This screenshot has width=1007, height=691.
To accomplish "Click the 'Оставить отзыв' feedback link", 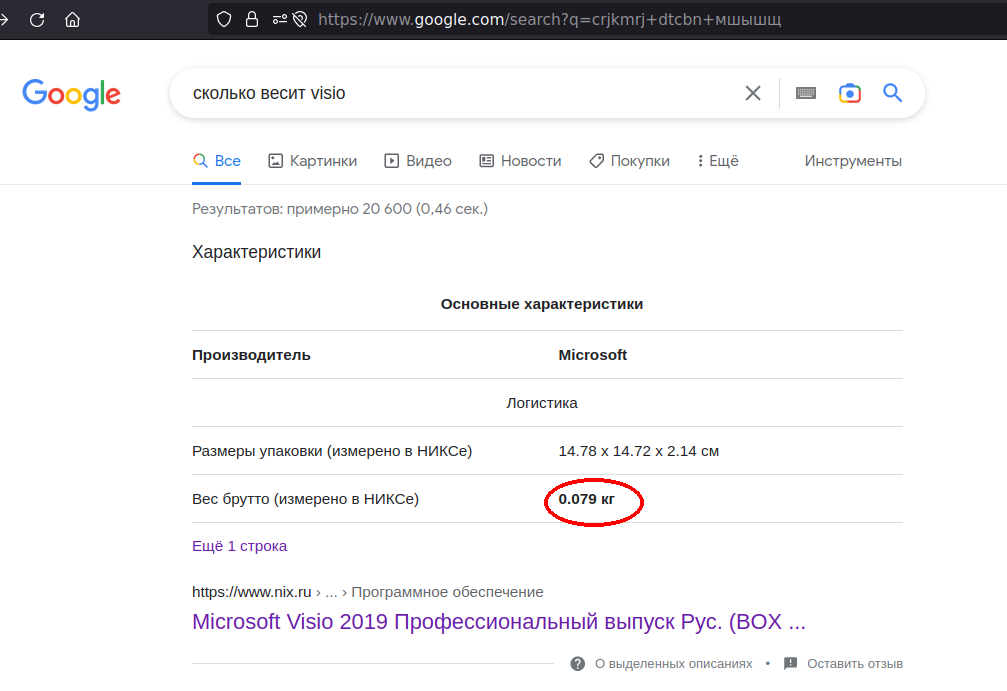I will click(x=855, y=664).
